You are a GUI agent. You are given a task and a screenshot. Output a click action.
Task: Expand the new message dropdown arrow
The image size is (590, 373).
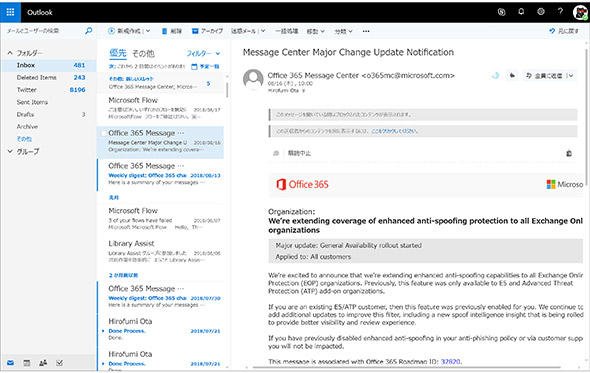click(148, 31)
